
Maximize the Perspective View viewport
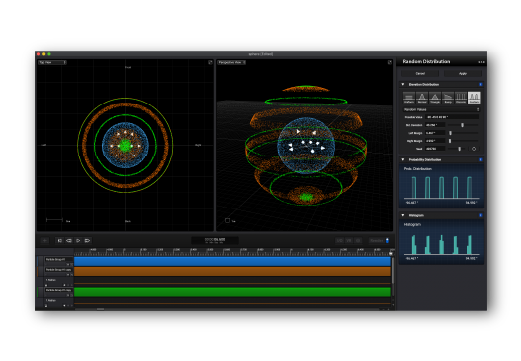point(390,62)
